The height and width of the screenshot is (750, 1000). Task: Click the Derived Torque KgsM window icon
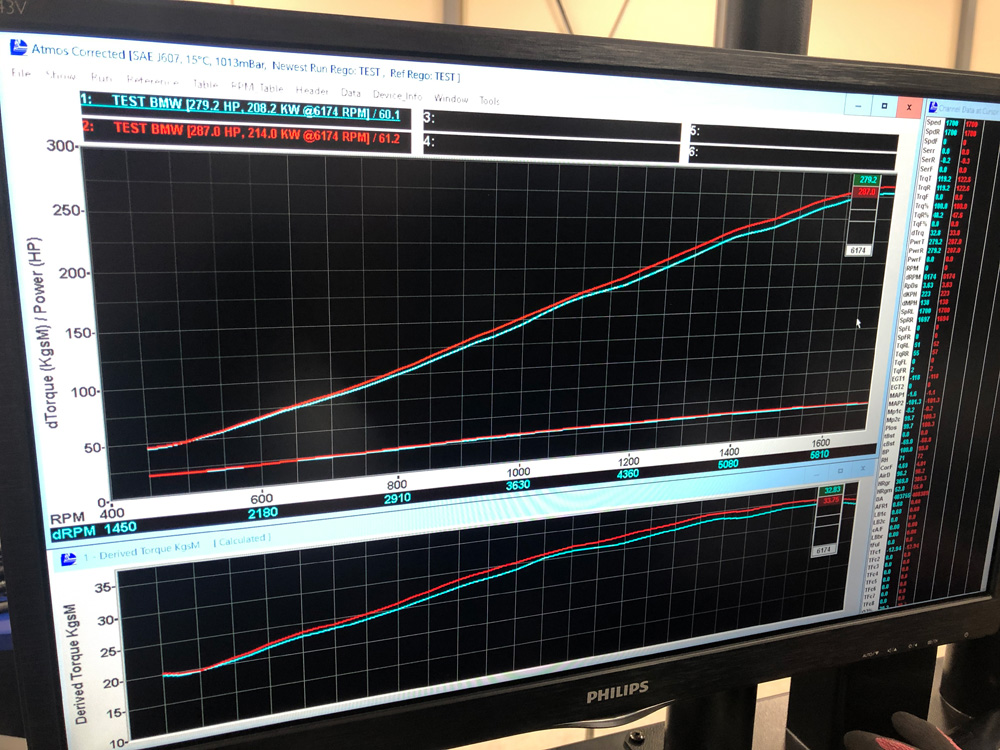pyautogui.click(x=68, y=559)
